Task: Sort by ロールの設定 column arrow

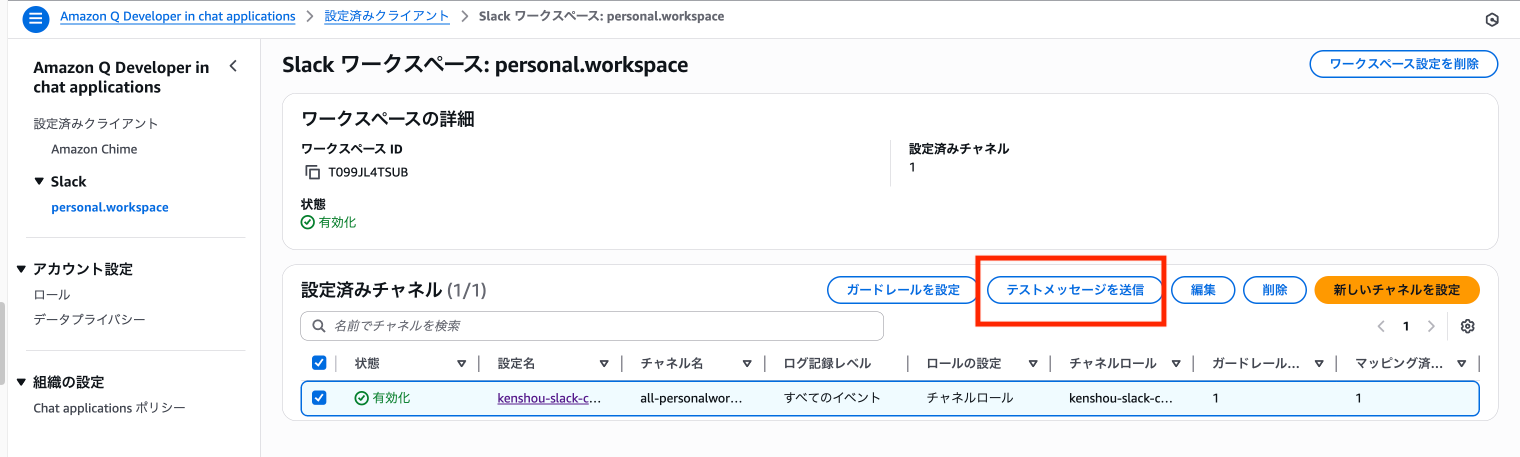Action: pyautogui.click(x=1033, y=364)
